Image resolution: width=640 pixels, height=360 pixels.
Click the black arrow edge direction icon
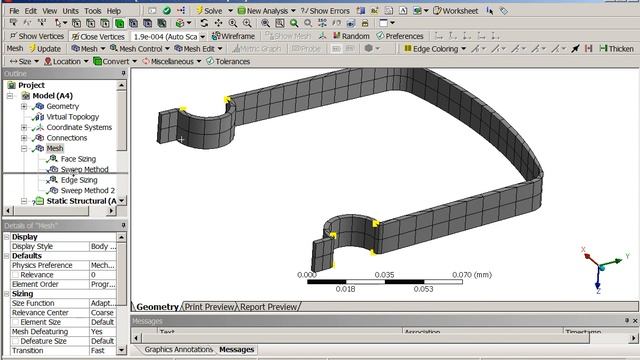click(575, 49)
